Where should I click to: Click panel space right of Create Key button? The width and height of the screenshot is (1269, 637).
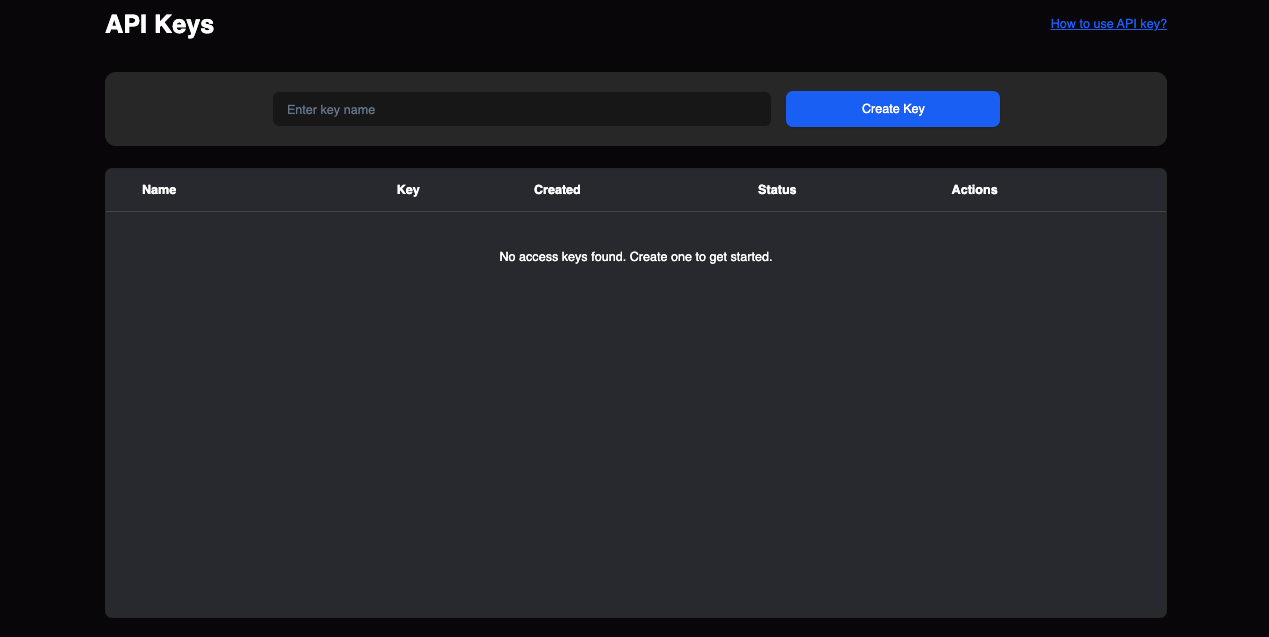point(1083,109)
